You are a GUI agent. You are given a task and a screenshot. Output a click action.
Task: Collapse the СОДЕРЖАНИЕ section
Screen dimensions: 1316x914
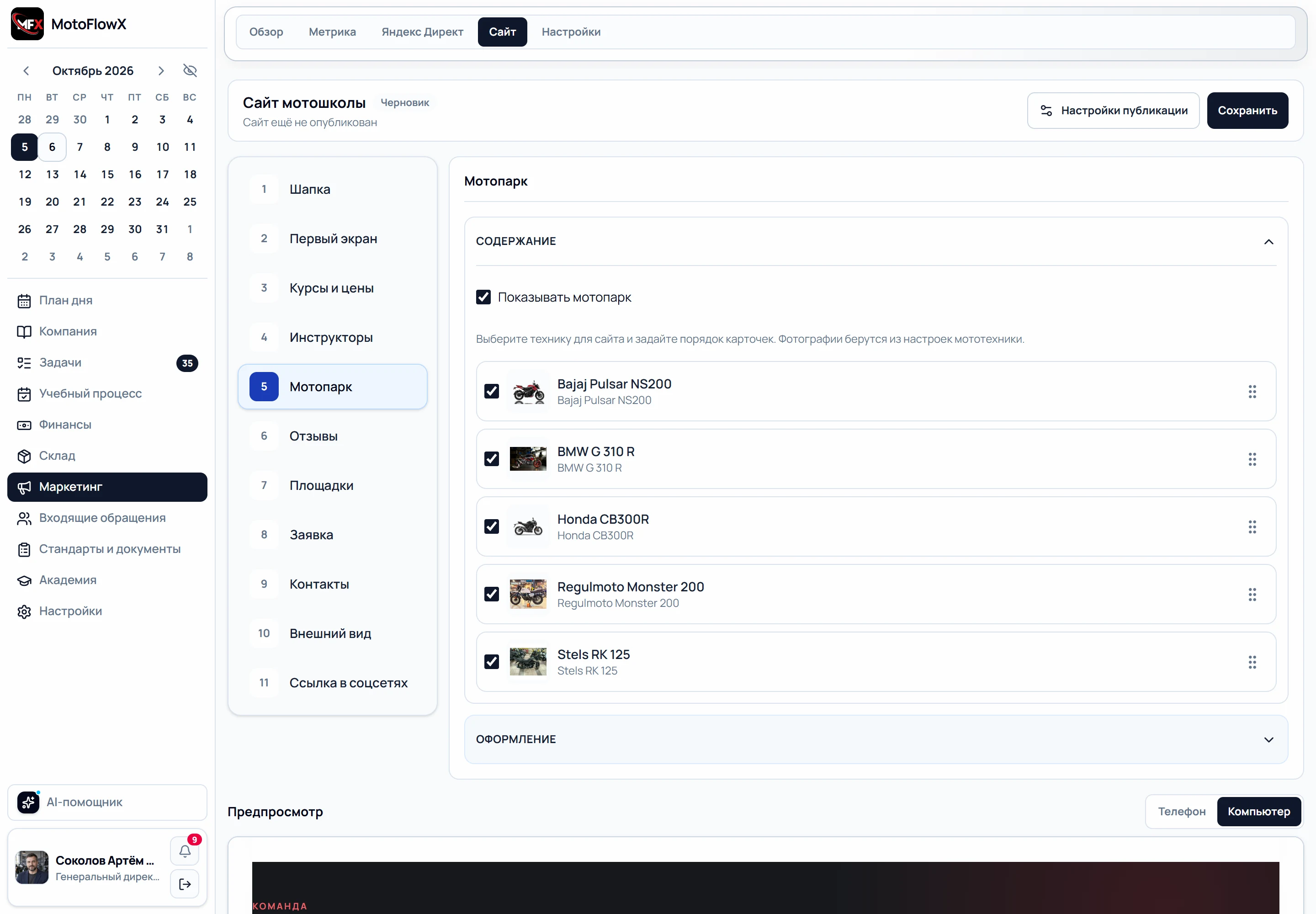(876, 241)
